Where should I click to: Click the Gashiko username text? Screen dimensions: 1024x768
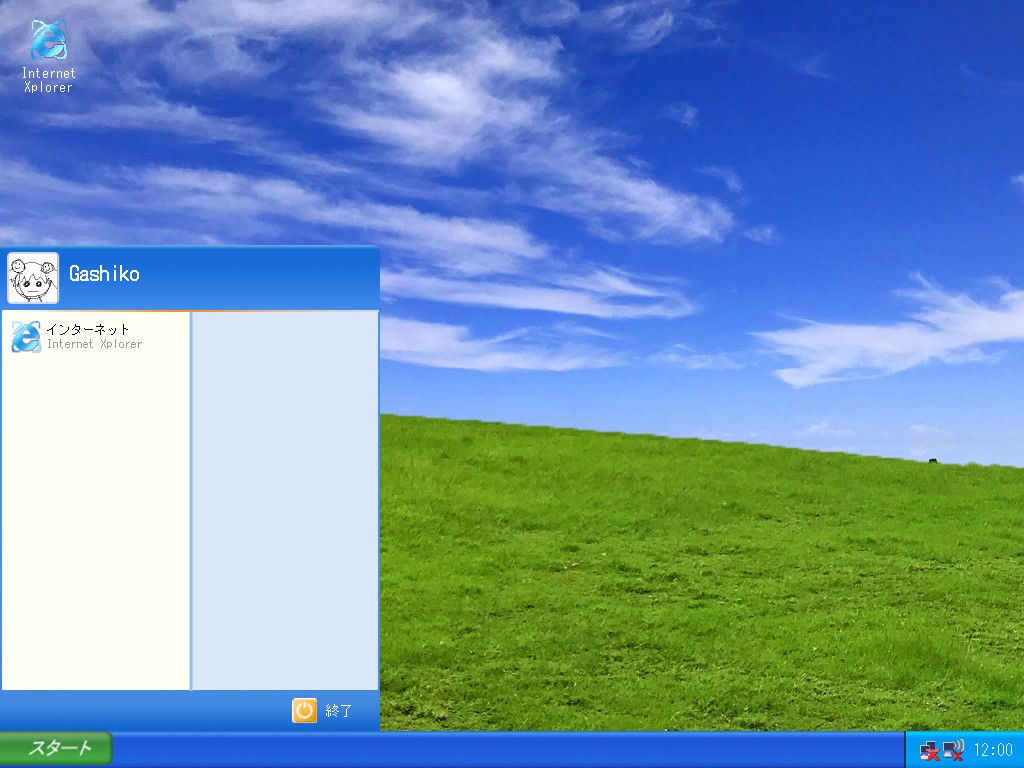click(x=104, y=274)
